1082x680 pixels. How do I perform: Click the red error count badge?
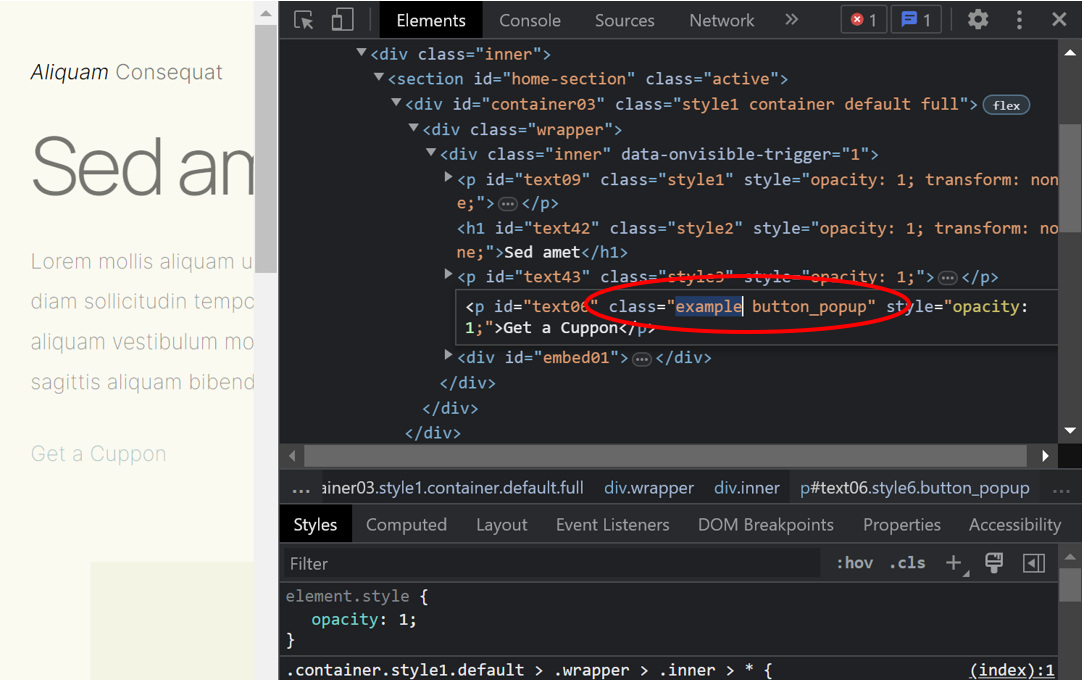click(863, 20)
